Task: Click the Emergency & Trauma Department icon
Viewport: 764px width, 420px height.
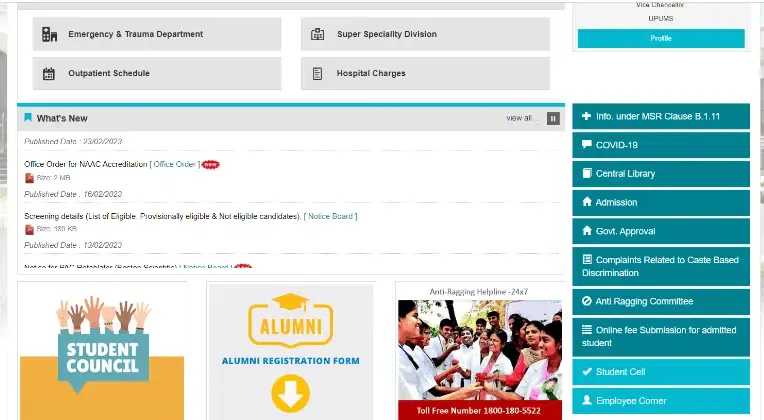Action: [49, 34]
